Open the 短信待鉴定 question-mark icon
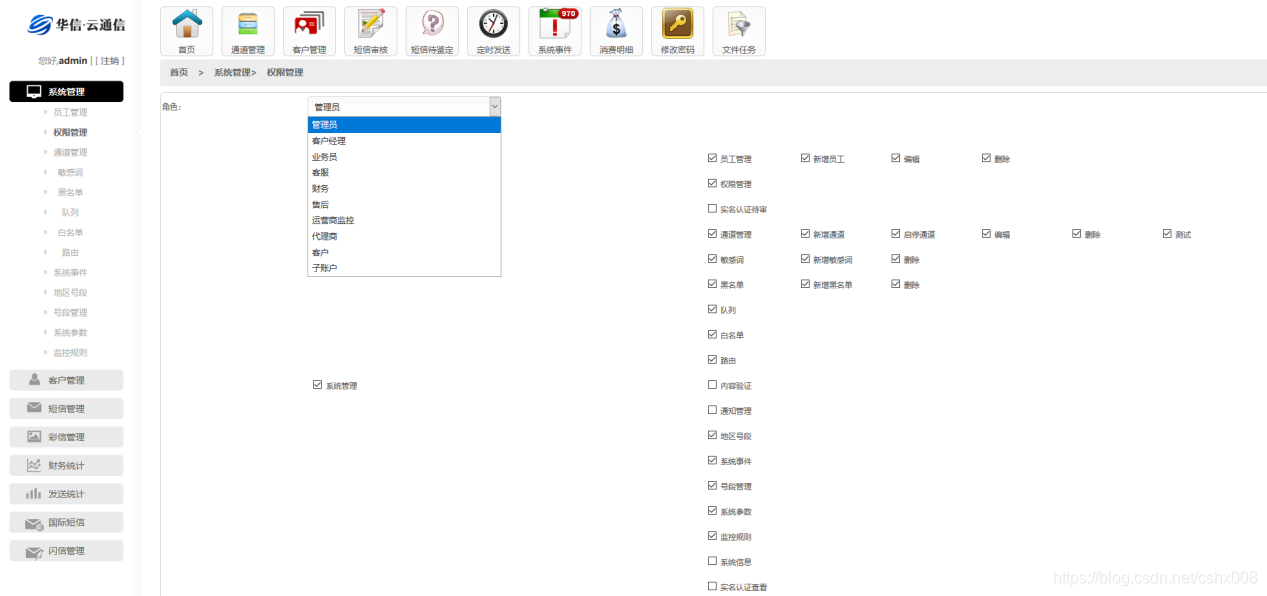 [432, 31]
